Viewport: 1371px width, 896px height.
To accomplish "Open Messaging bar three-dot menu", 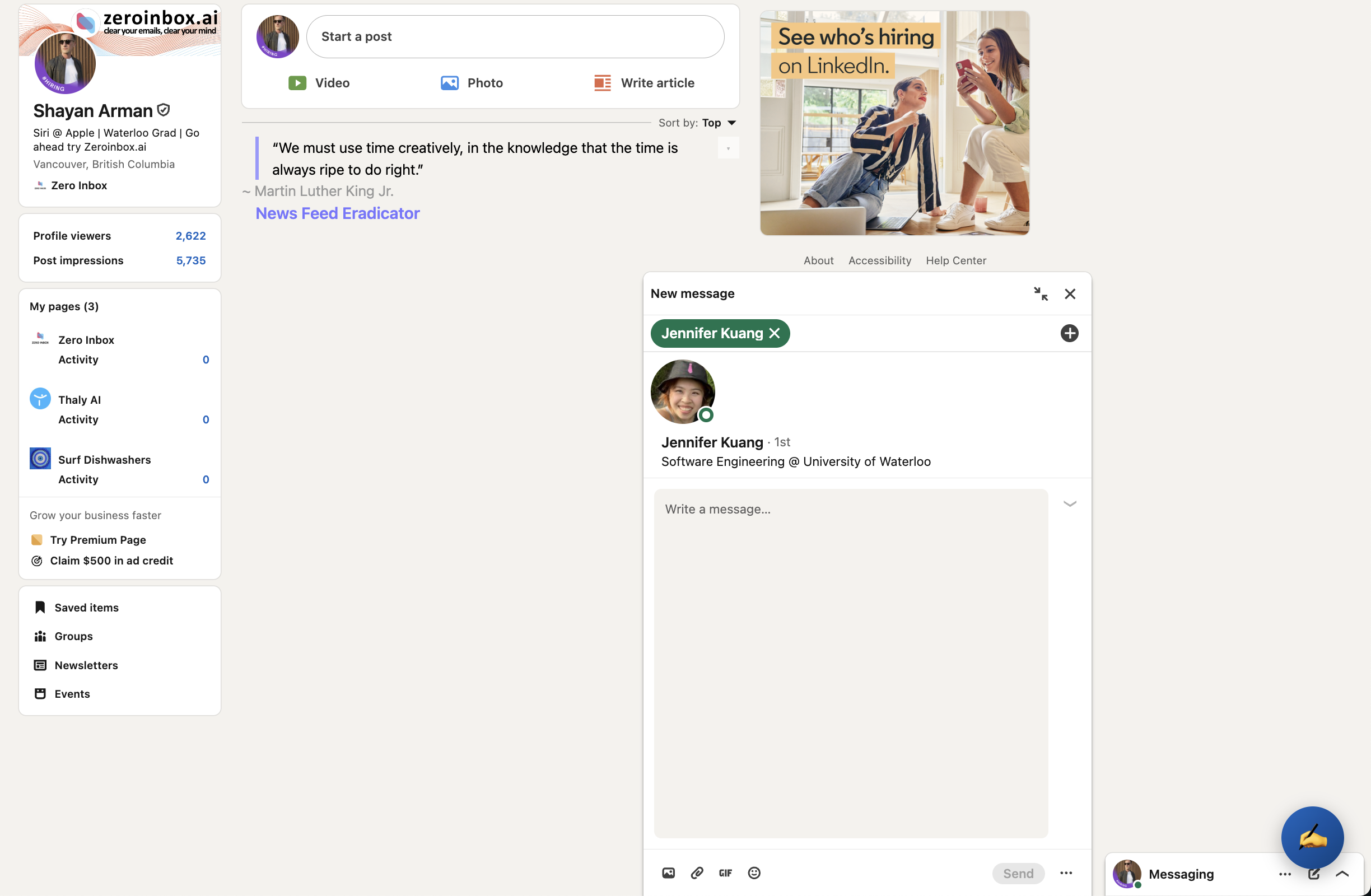I will (1285, 874).
